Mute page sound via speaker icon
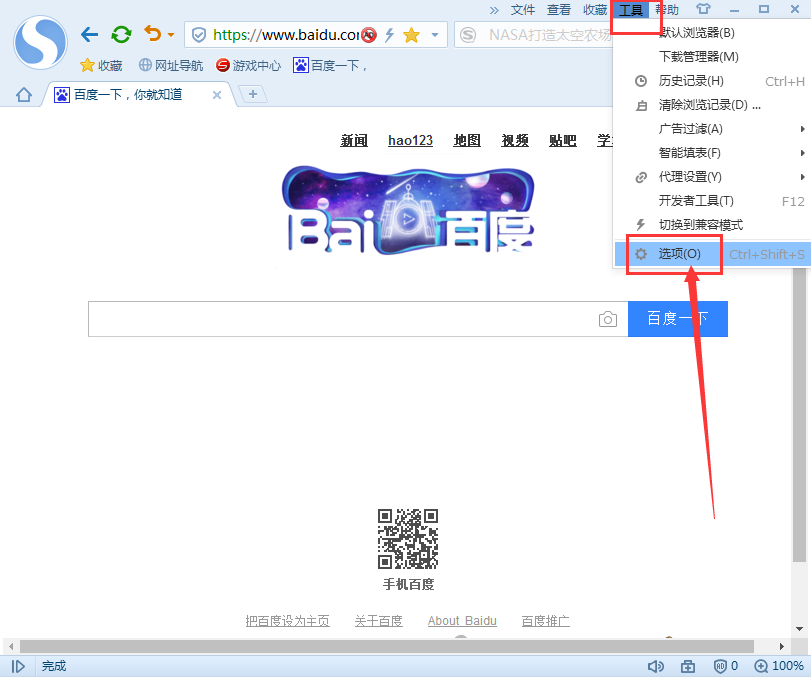The image size is (811, 677). tap(655, 665)
